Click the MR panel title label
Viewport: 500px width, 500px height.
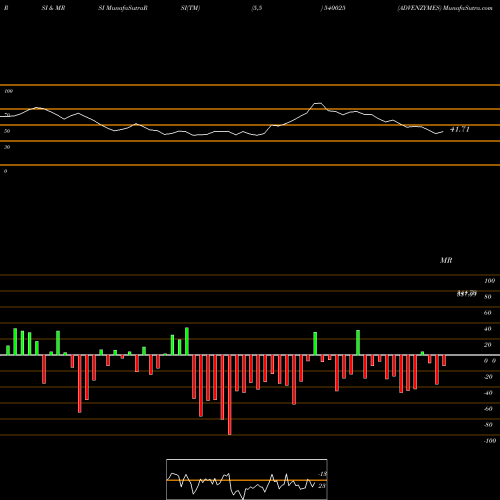[x=446, y=260]
